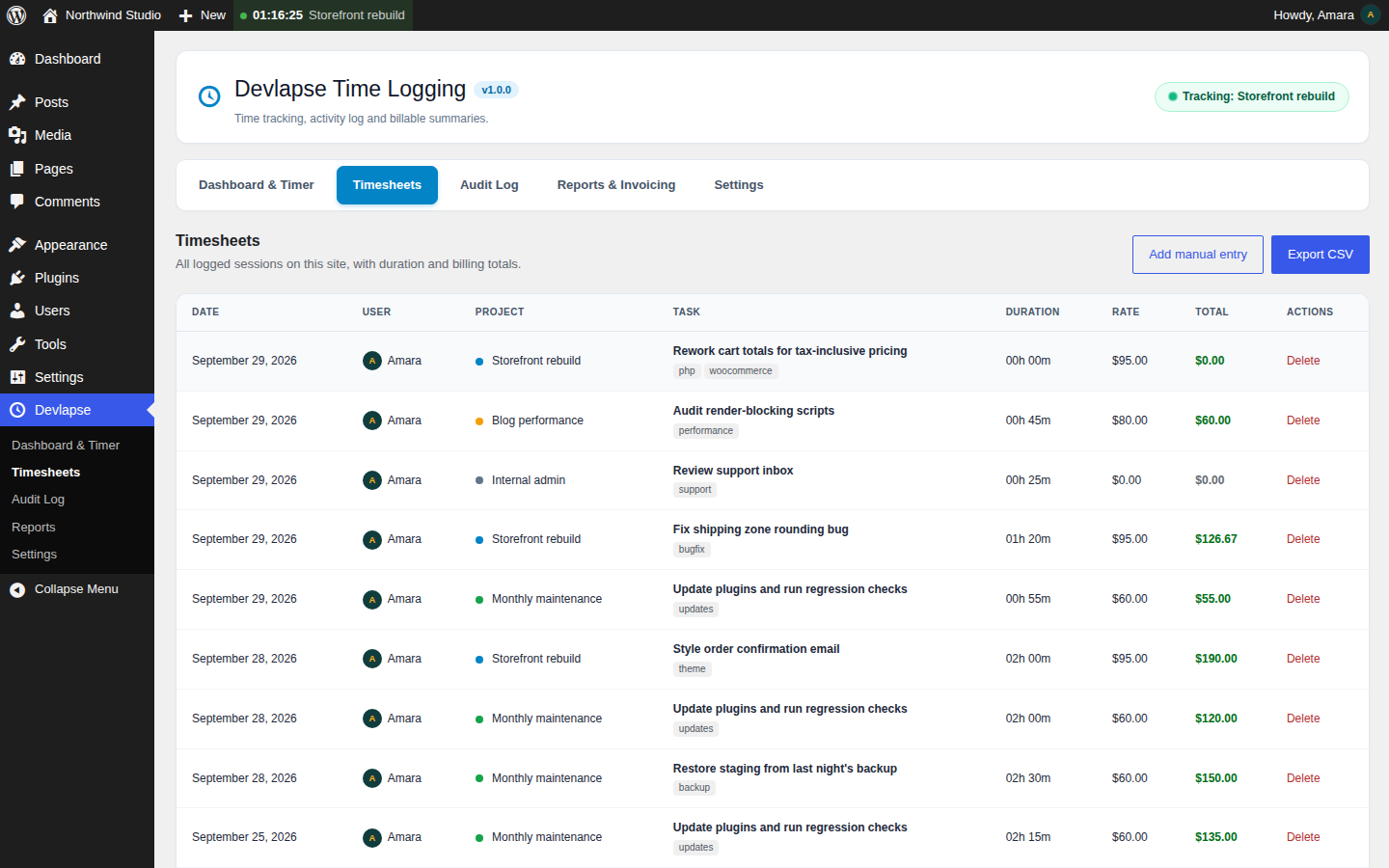The image size is (1389, 868).
Task: Open the Audit Log tab
Action: pyautogui.click(x=489, y=185)
